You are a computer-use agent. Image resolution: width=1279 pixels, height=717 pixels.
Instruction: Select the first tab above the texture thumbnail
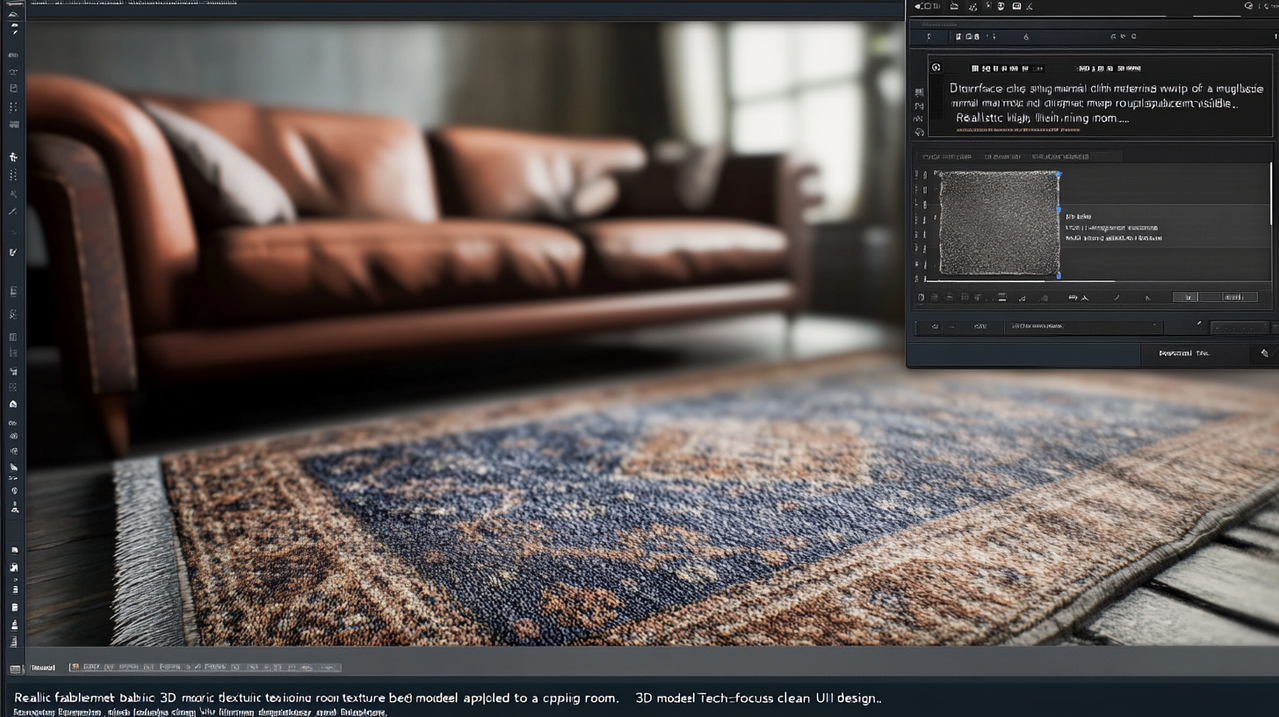pyautogui.click(x=947, y=157)
